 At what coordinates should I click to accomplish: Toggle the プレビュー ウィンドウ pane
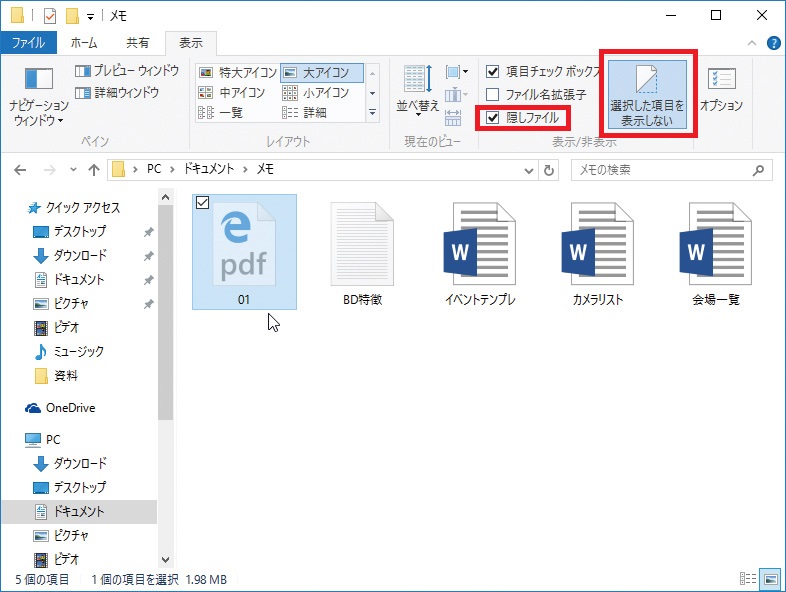[x=127, y=71]
